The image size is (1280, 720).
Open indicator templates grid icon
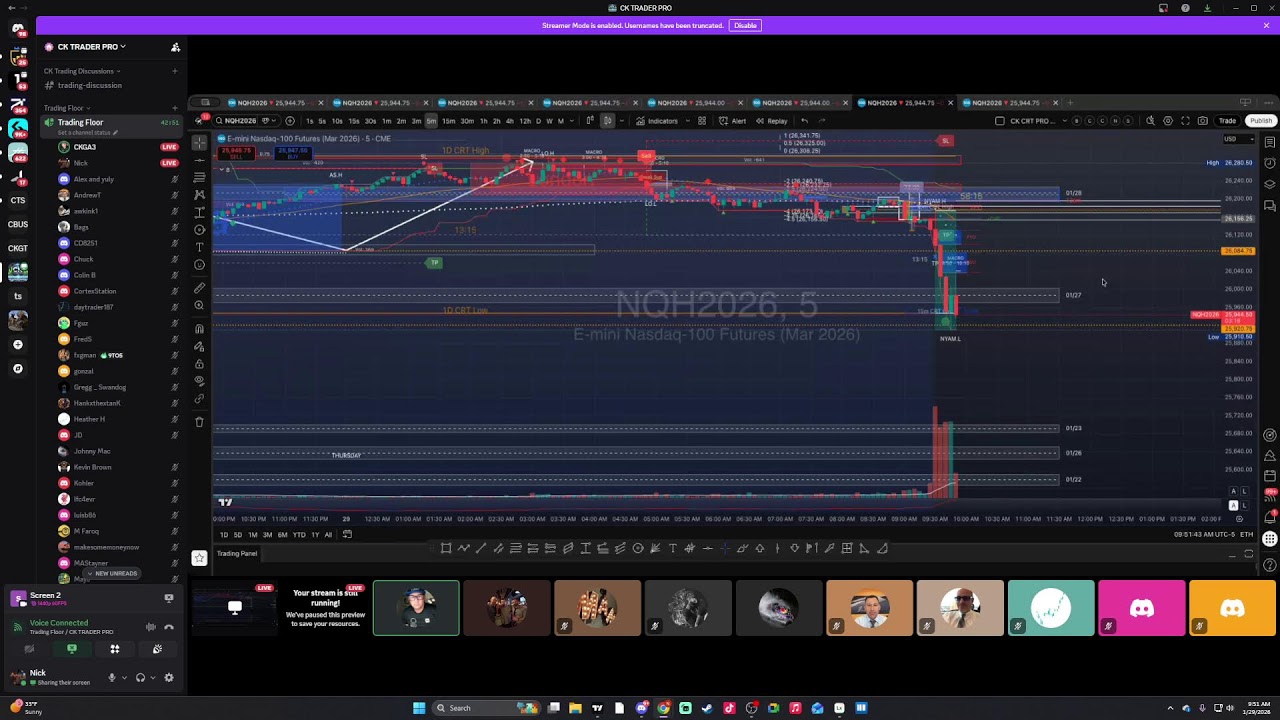(702, 121)
